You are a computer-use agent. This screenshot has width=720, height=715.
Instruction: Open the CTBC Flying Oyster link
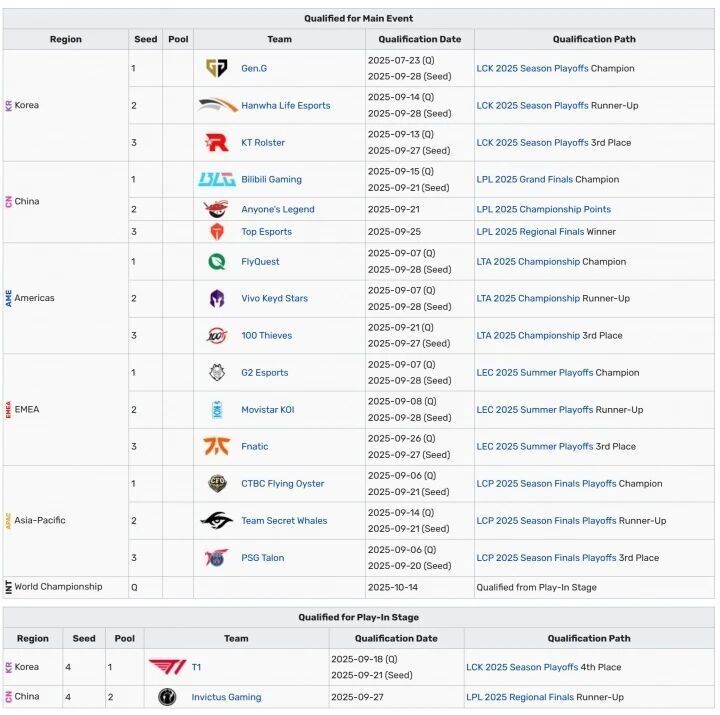[x=282, y=484]
